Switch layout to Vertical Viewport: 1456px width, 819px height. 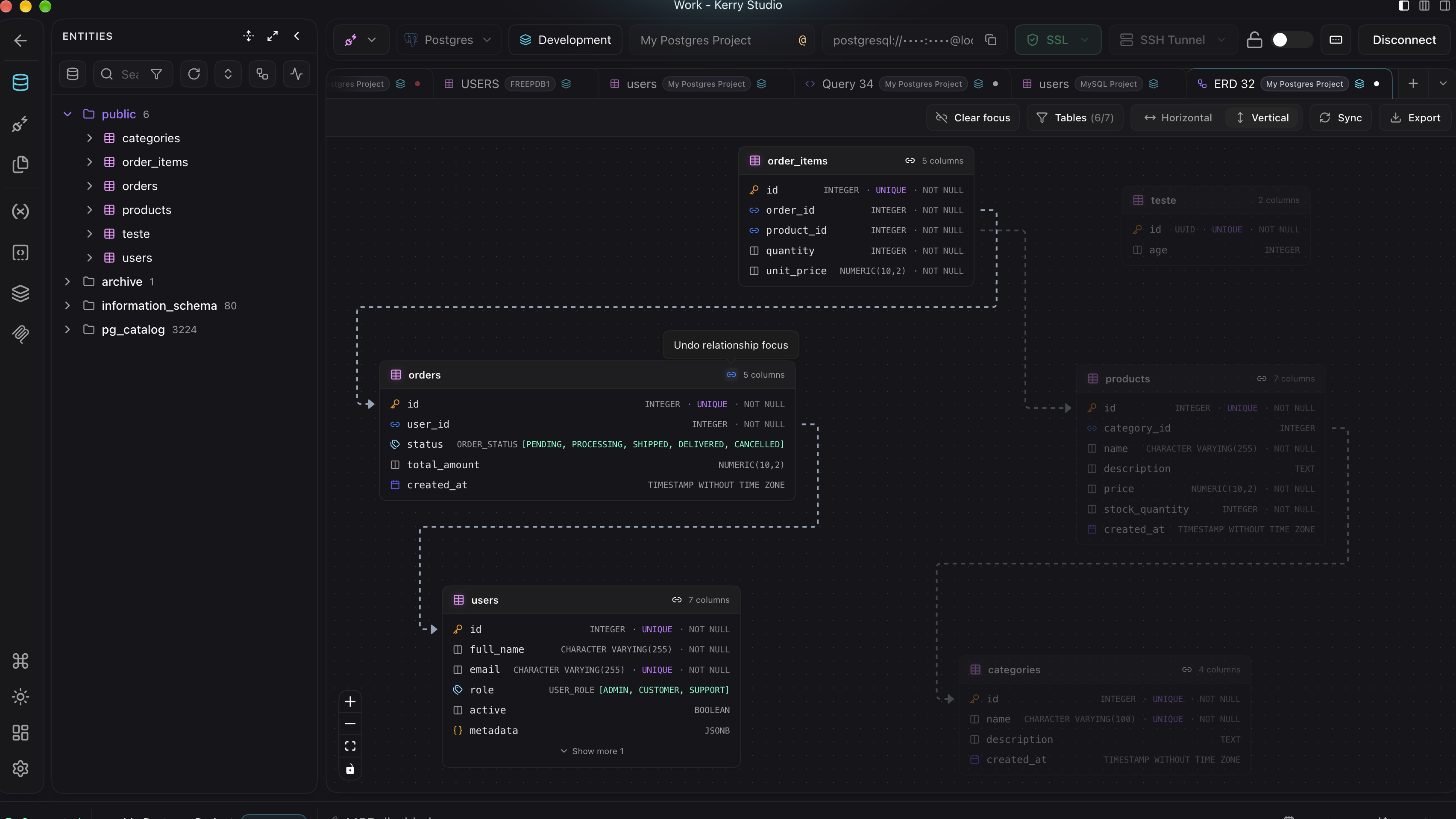[1262, 117]
